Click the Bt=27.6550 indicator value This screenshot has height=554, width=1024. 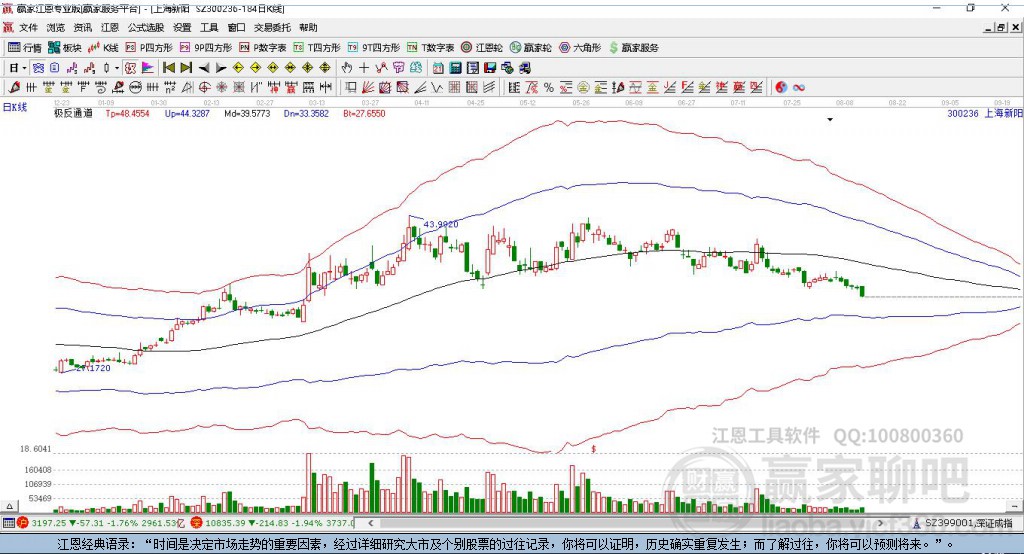pyautogui.click(x=364, y=113)
